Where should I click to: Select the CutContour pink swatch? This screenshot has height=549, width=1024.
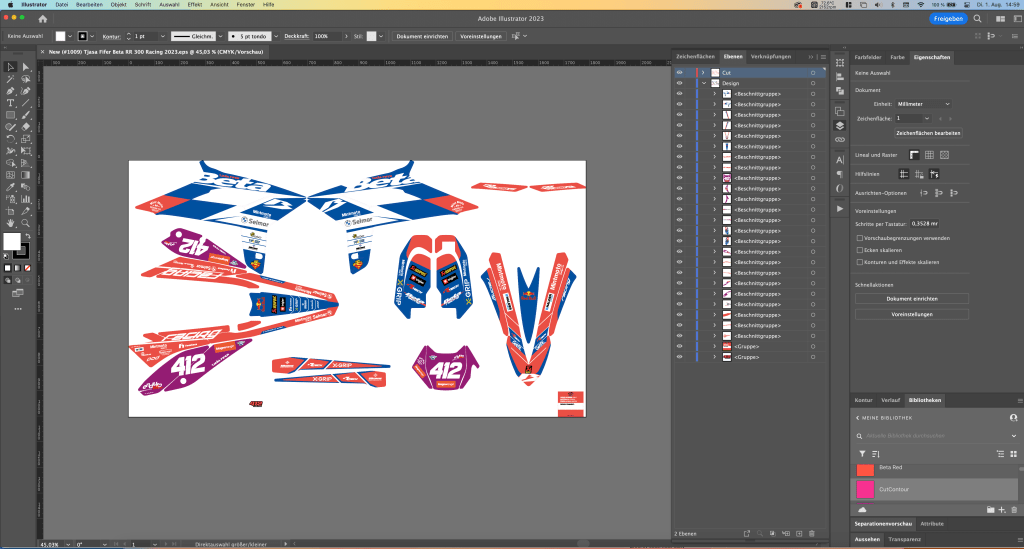866,489
